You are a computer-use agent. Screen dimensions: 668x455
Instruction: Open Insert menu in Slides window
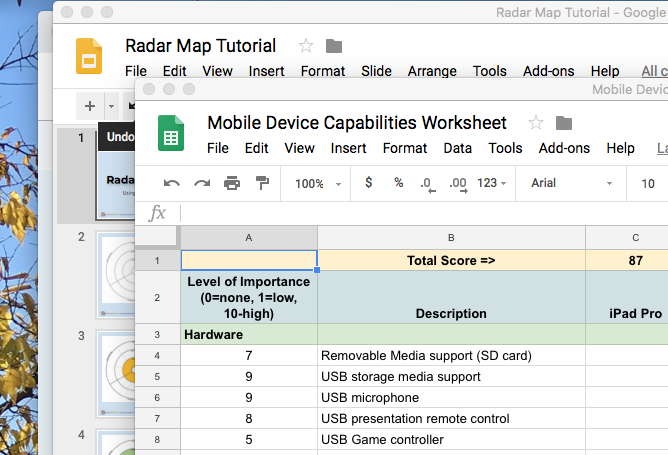[266, 71]
